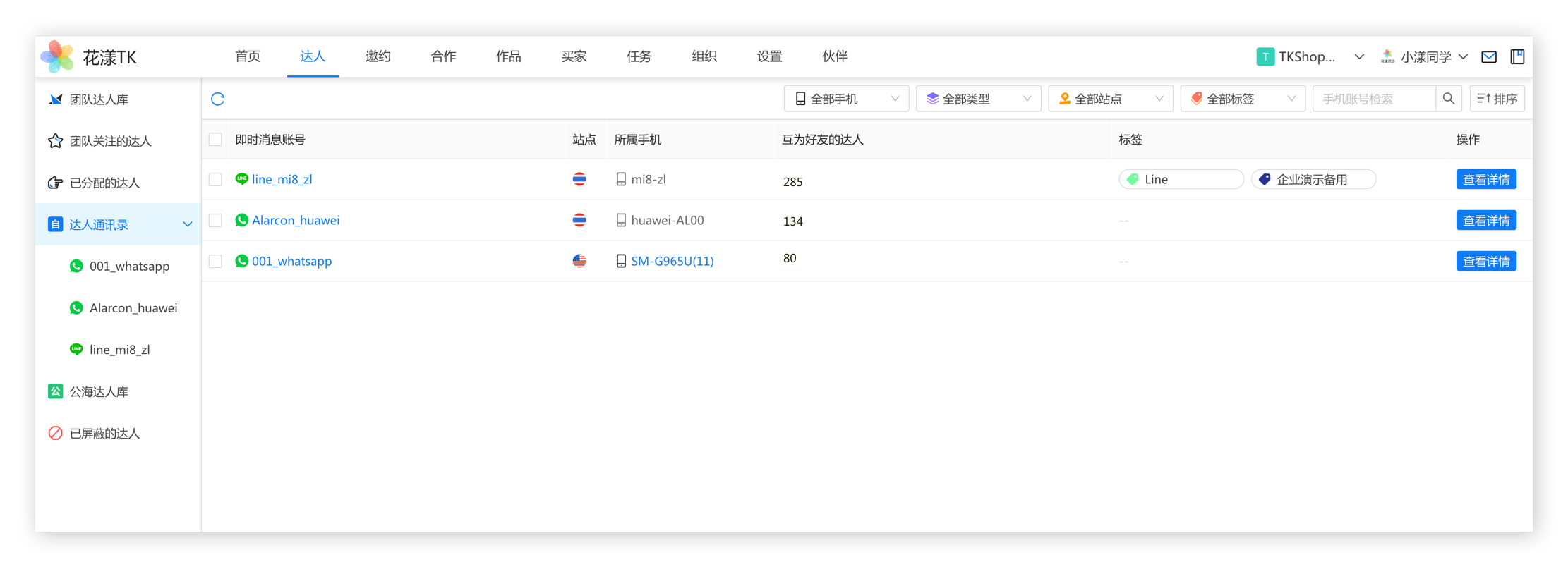This screenshot has width=1568, height=574.
Task: Expand the 全部站点 dropdown
Action: tap(1110, 99)
